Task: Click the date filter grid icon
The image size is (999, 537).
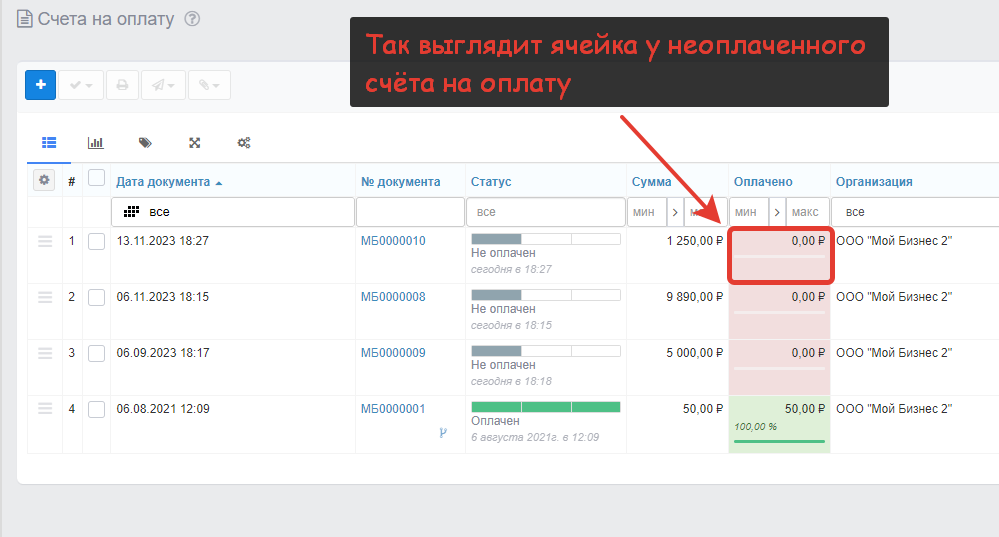Action: (x=131, y=212)
